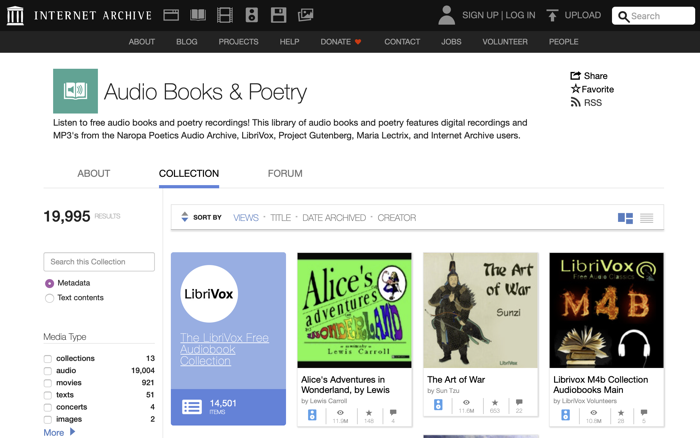
Task: Open the Jobs menu item
Action: [x=451, y=42]
